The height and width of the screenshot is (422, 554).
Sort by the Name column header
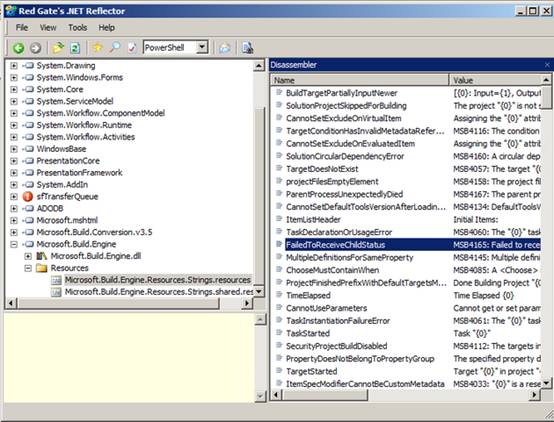click(x=360, y=80)
